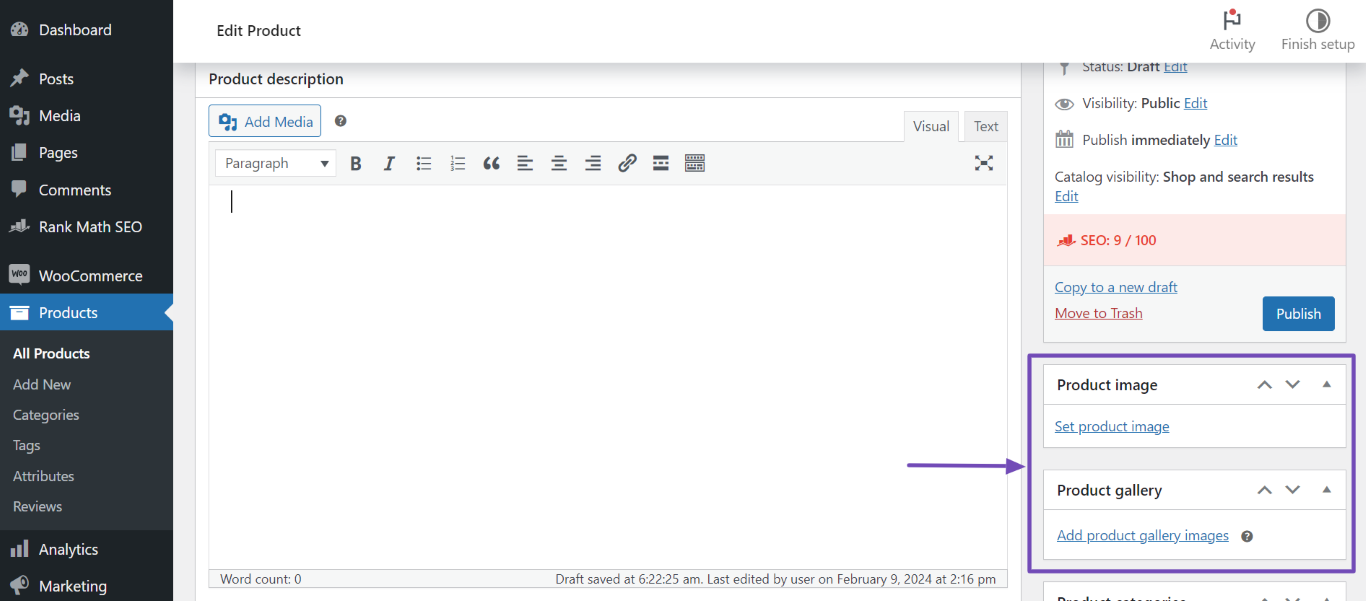Screen dimensions: 1366x601
Task: Apply italic formatting
Action: click(389, 162)
